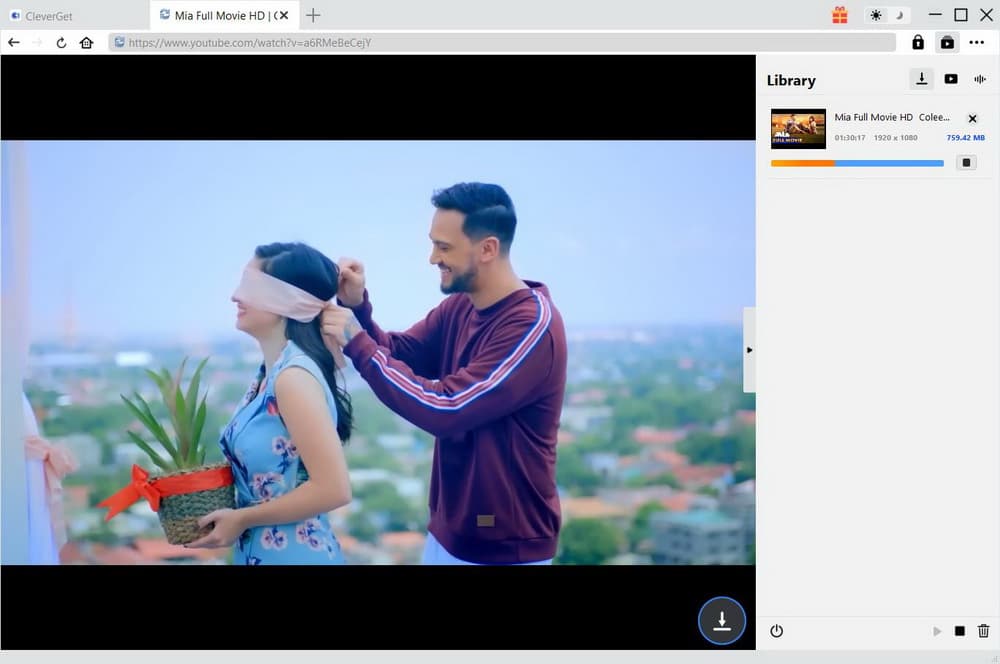This screenshot has height=664, width=1000.
Task: Show downloaded videos in Library
Action: pos(951,79)
